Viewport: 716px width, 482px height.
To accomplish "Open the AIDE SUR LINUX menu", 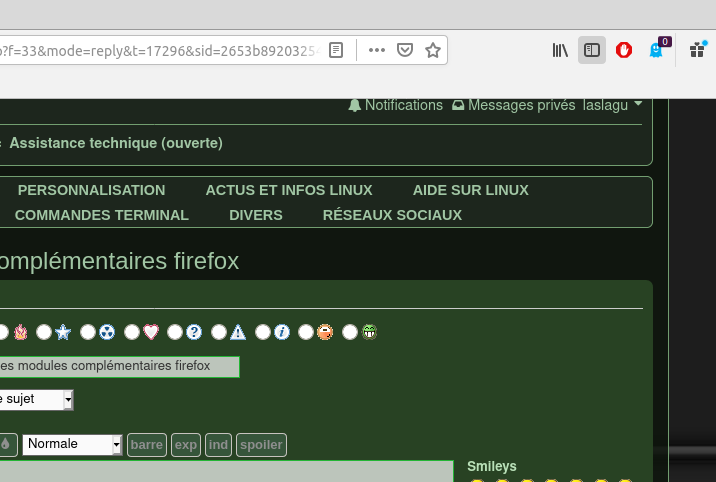I will (x=471, y=190).
